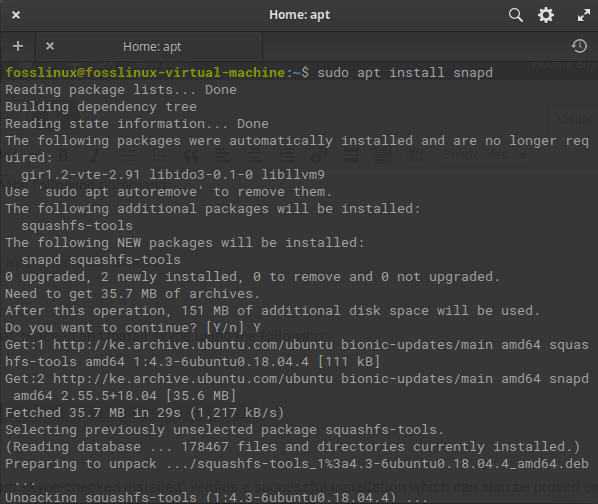The height and width of the screenshot is (504, 598).
Task: Click the '151 MB of additional disk space' line
Action: 273,311
